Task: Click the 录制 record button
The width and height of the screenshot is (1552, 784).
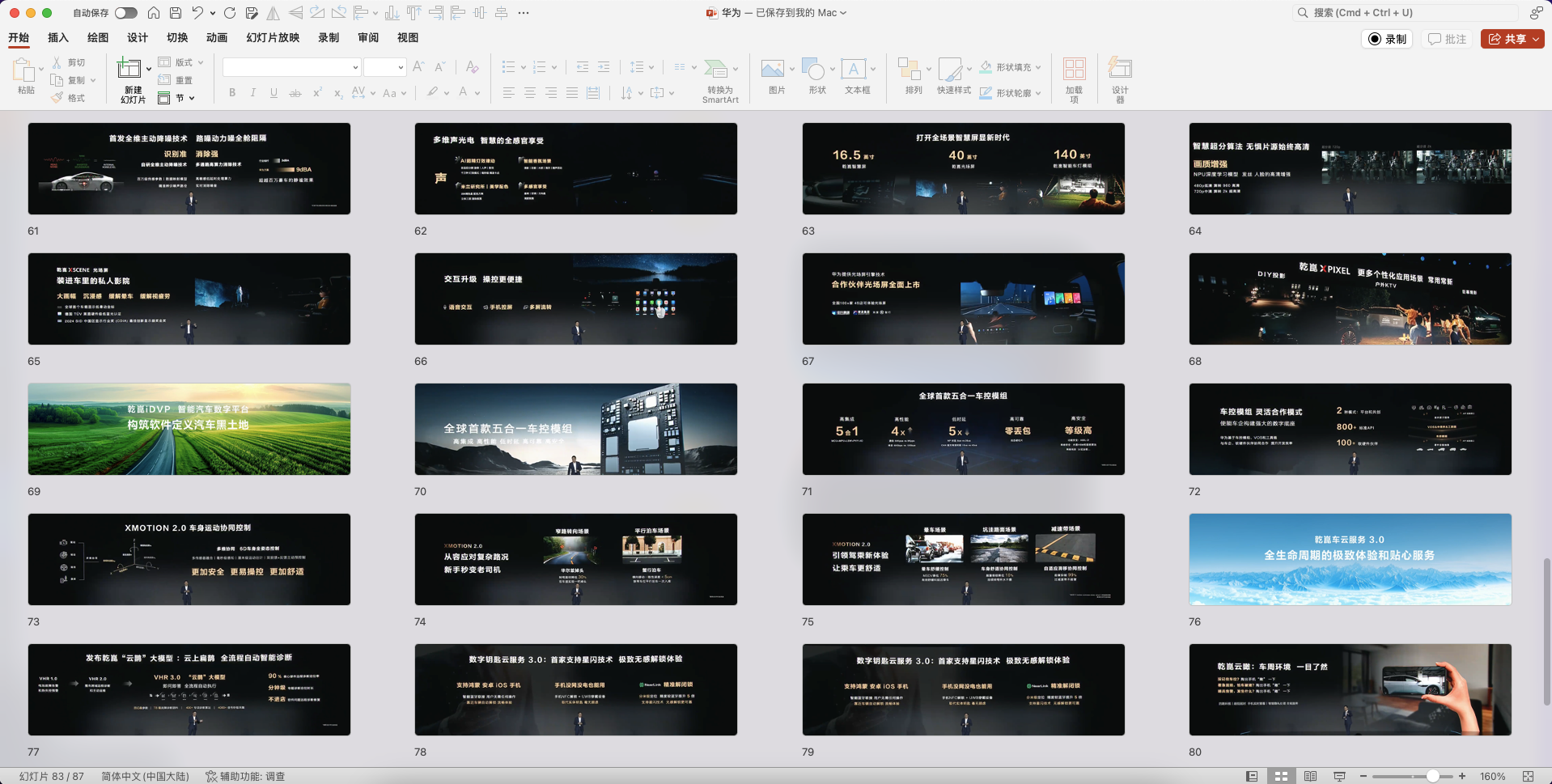Action: click(x=1387, y=39)
